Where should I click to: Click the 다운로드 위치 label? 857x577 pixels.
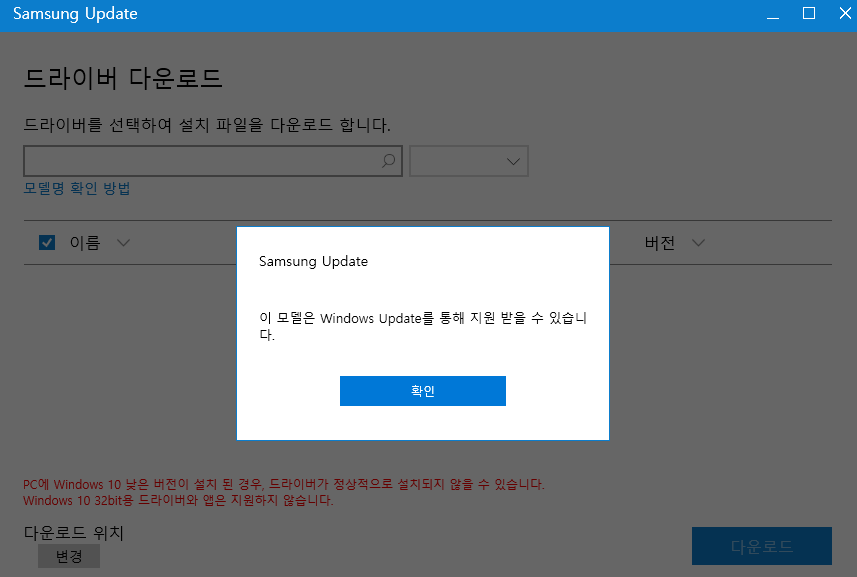tap(74, 532)
